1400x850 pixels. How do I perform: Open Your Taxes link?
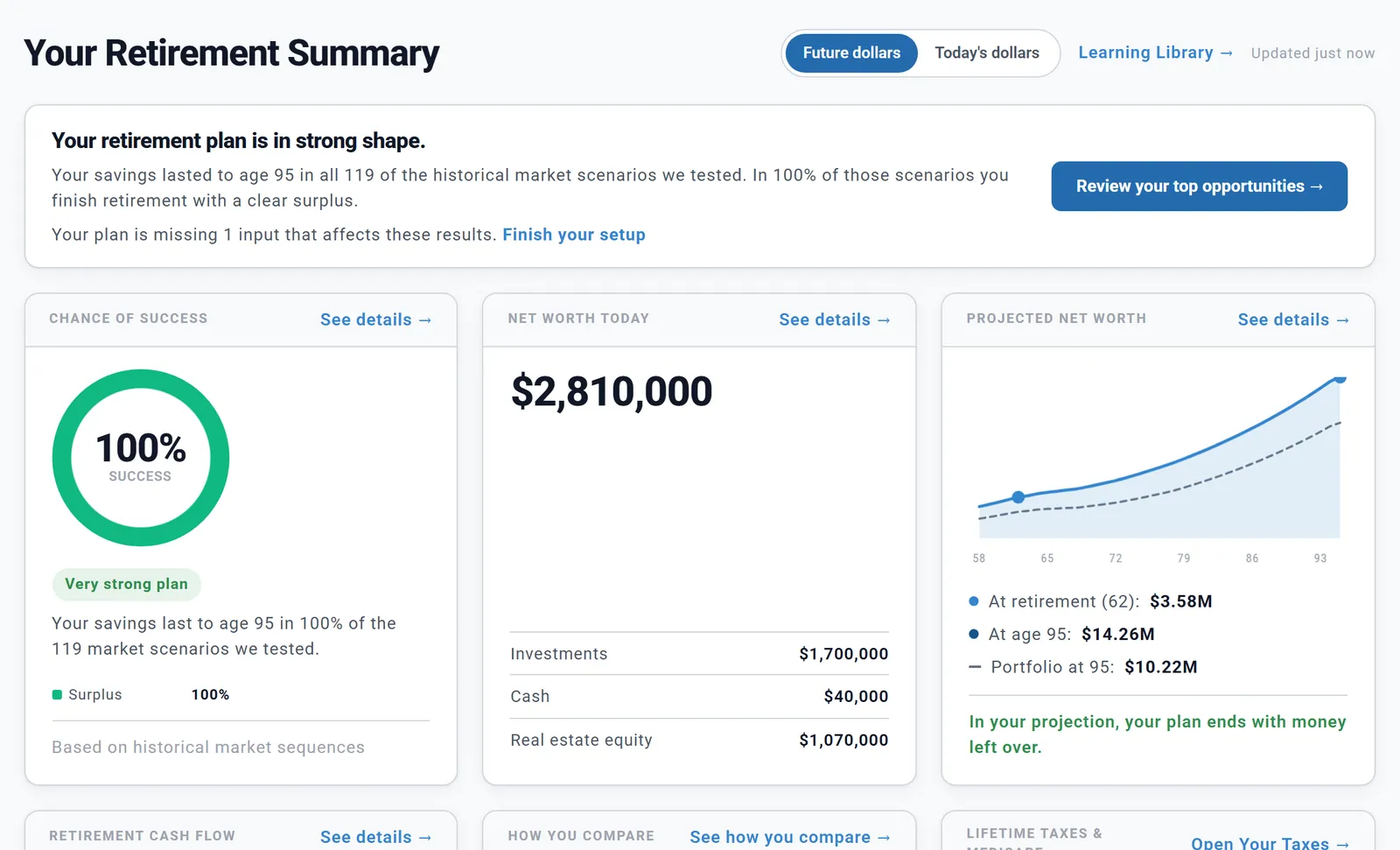pos(1270,842)
